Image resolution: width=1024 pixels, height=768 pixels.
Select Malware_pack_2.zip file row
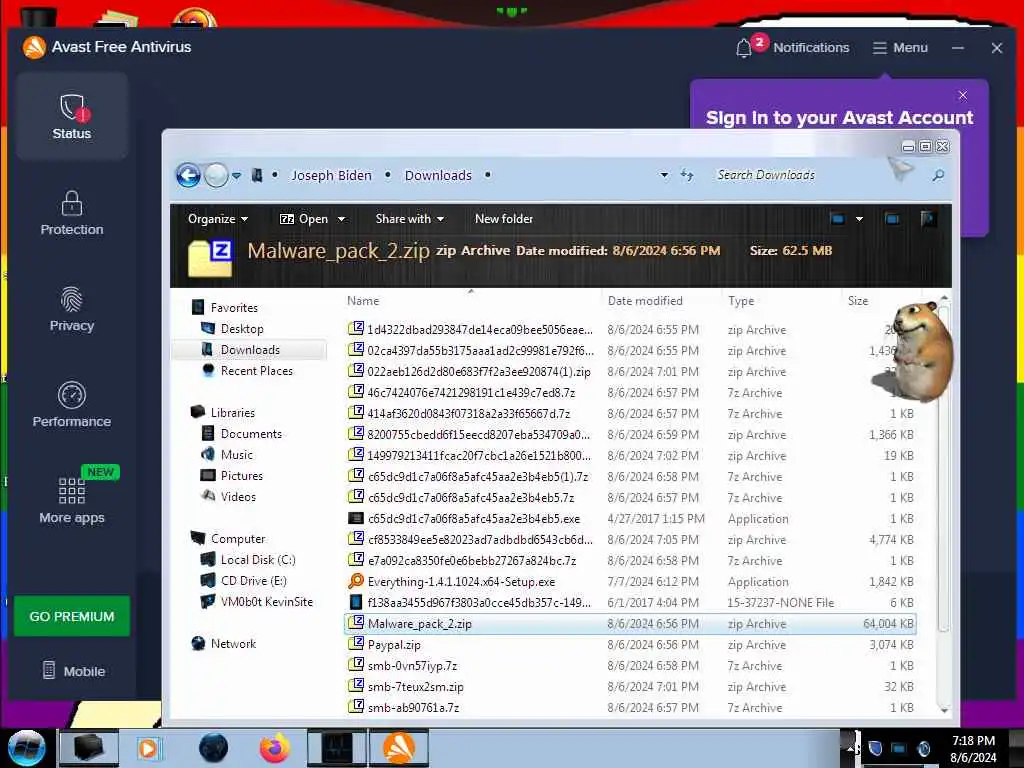(x=630, y=624)
